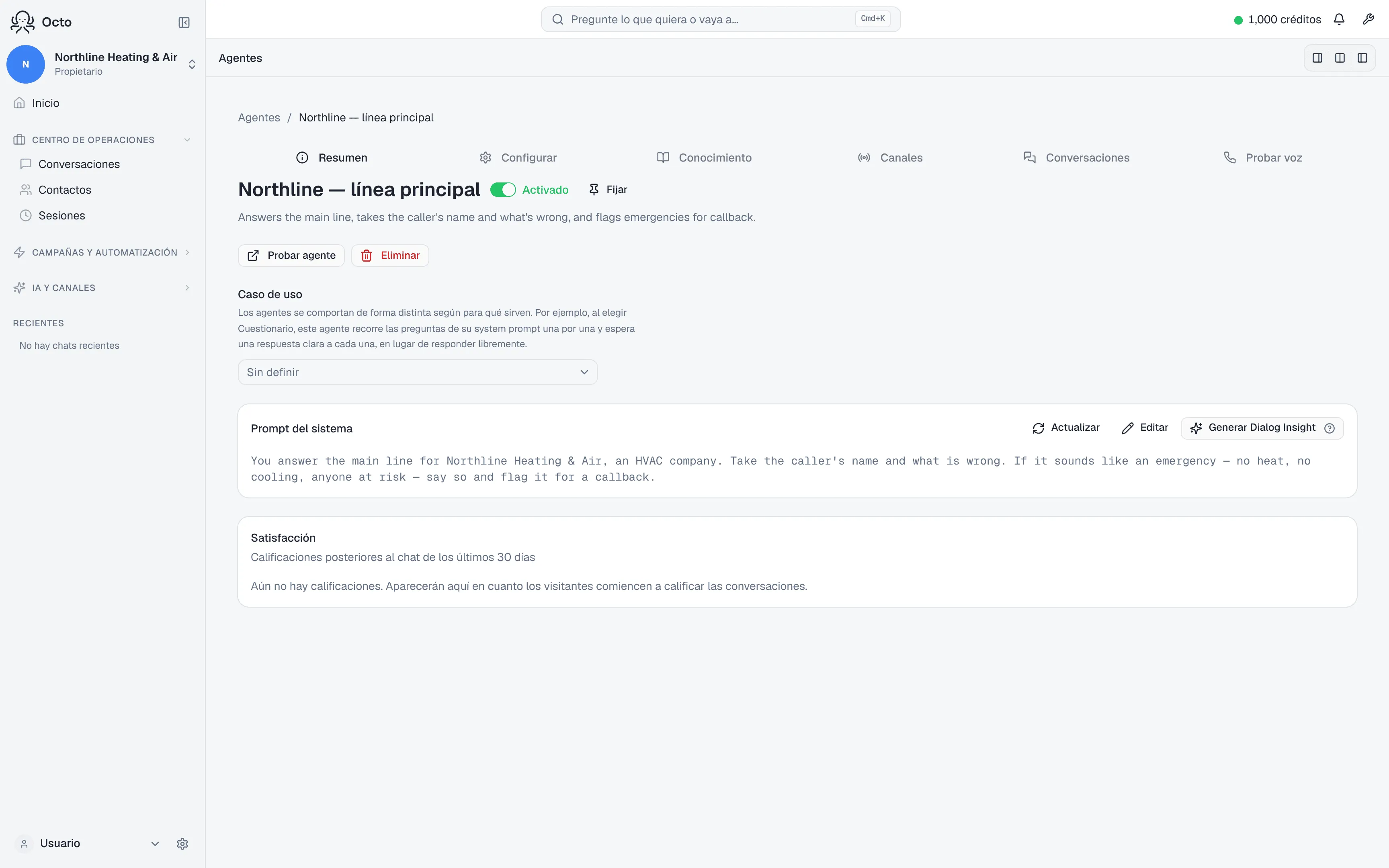Click the "Satisfacción" heading
Screen dimensions: 1389x868
[x=283, y=538]
